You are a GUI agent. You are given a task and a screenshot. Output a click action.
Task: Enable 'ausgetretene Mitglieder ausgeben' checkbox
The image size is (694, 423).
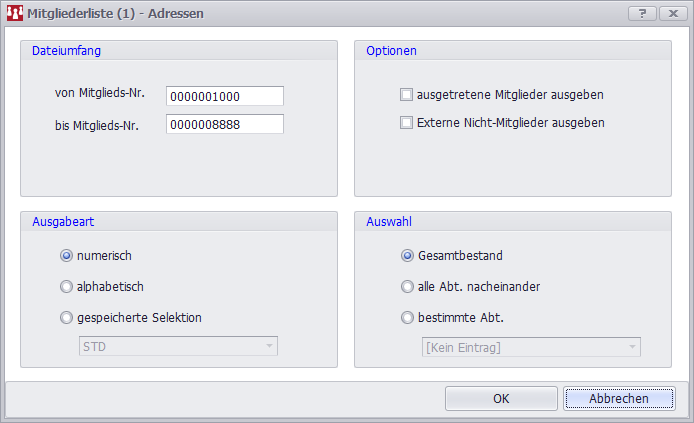[x=407, y=95]
